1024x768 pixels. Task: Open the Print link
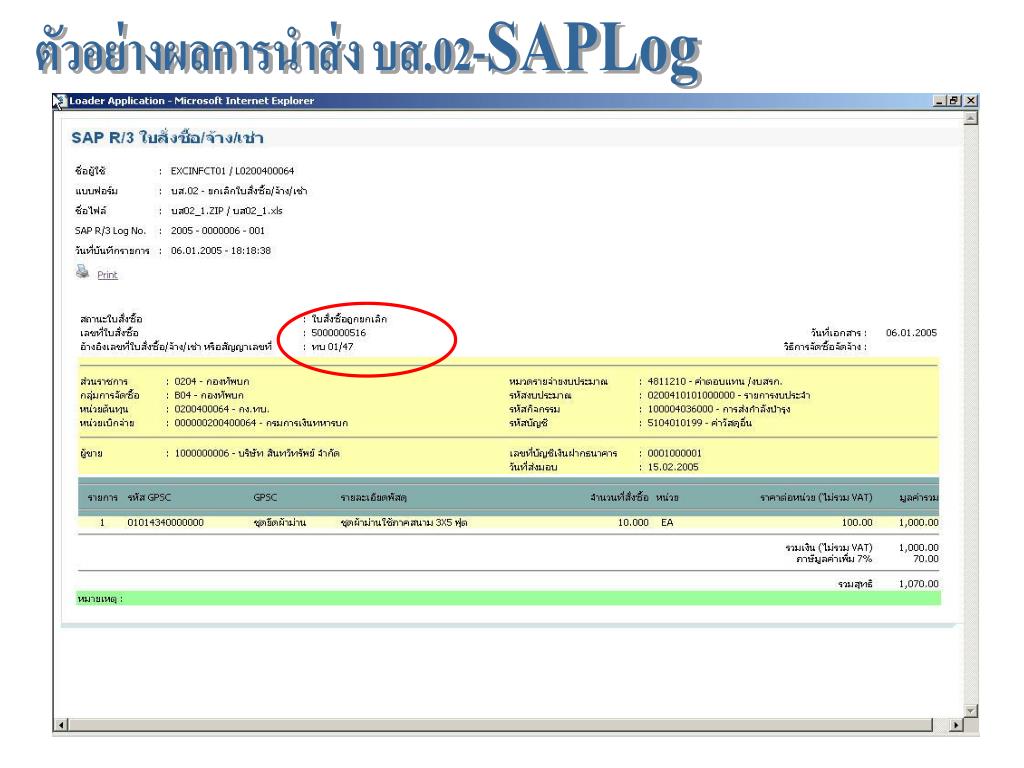(107, 275)
